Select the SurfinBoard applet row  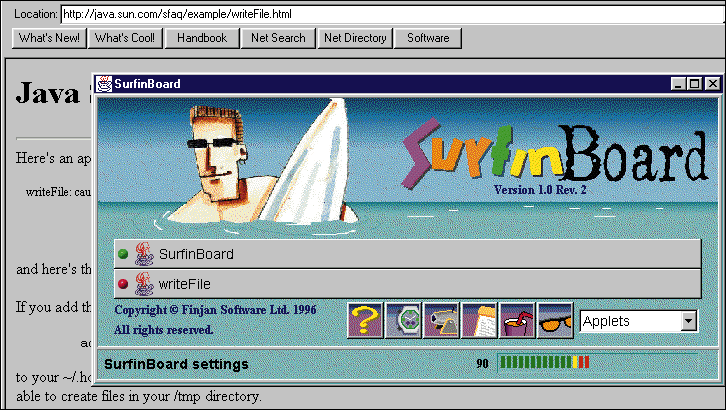pos(407,254)
